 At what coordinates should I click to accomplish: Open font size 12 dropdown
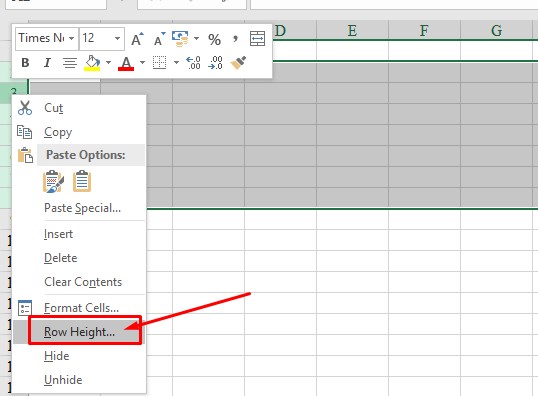(117, 38)
